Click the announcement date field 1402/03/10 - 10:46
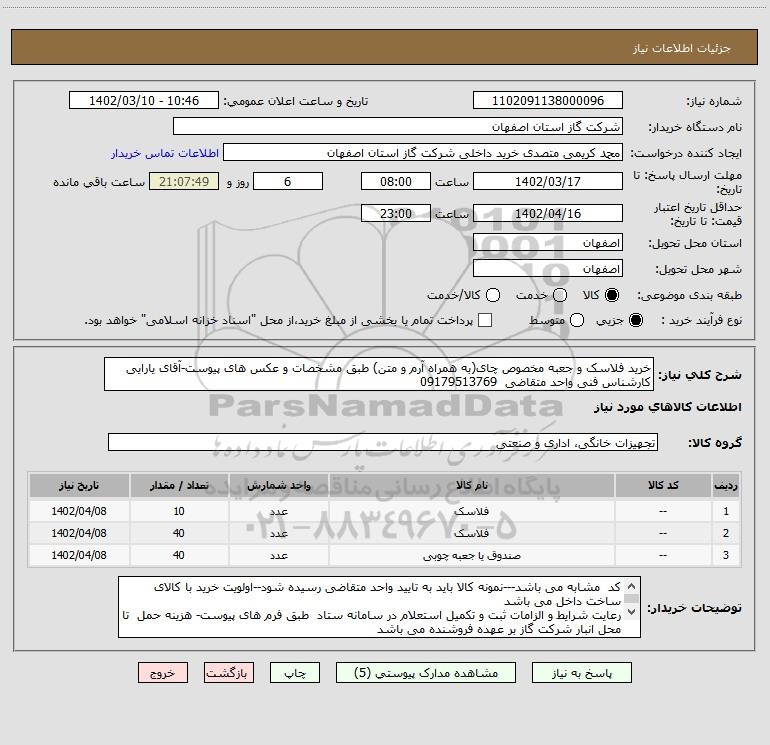This screenshot has height=745, width=770. click(144, 101)
